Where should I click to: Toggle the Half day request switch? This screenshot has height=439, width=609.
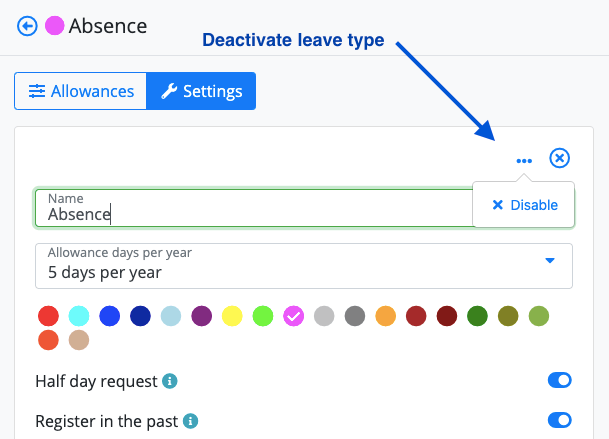point(559,380)
